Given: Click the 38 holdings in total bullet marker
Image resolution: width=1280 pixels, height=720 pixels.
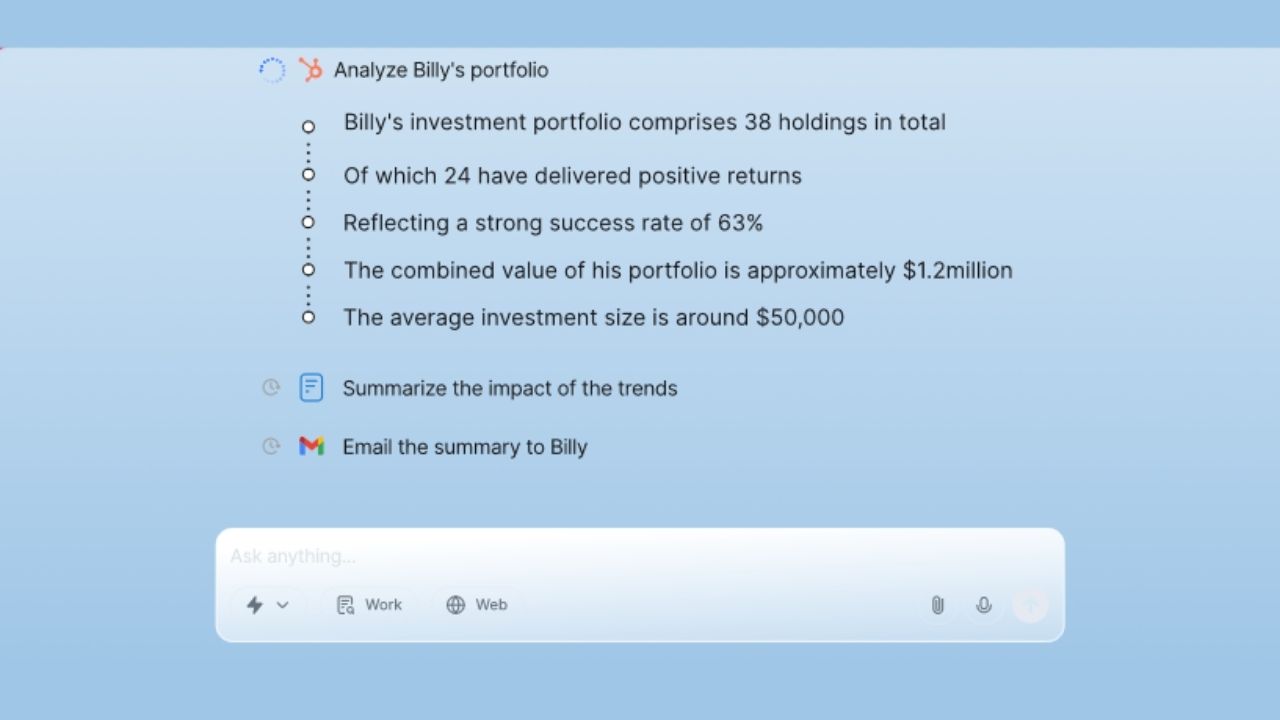Looking at the screenshot, I should point(308,127).
